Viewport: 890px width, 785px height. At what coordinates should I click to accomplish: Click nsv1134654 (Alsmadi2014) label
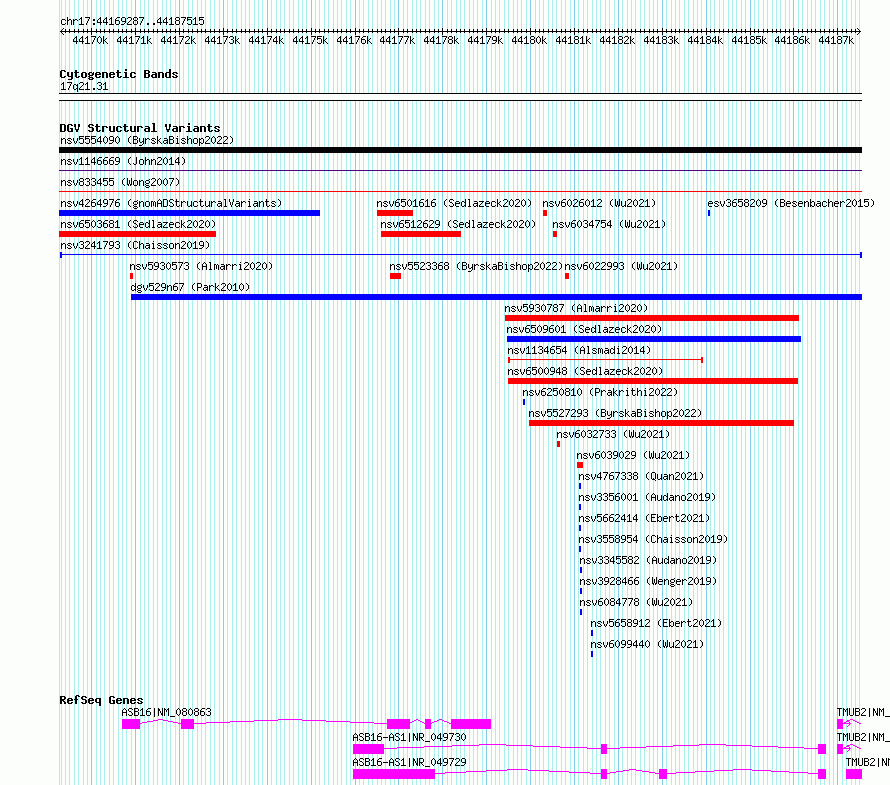[x=579, y=350]
